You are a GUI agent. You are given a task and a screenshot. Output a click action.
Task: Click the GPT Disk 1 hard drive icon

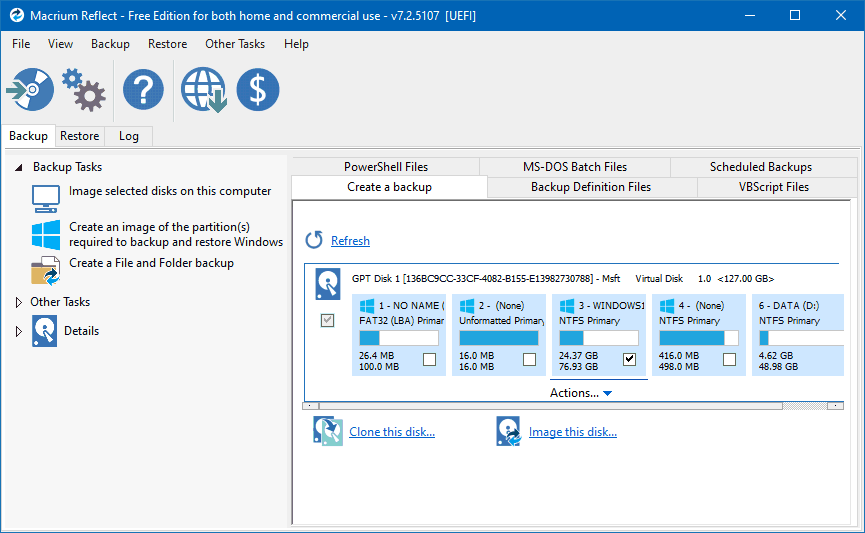[x=328, y=284]
